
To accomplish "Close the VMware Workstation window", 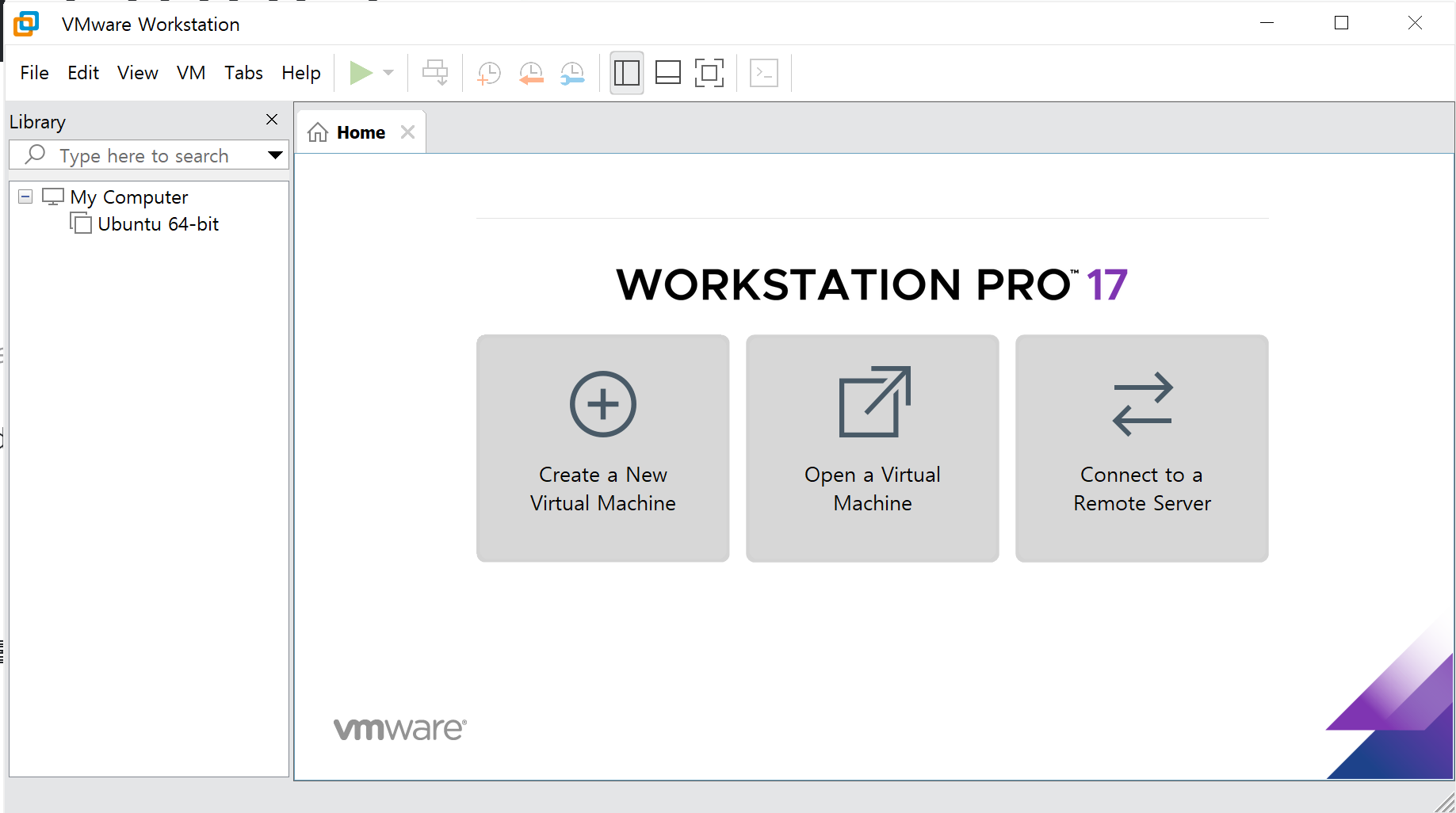I will pyautogui.click(x=1415, y=23).
